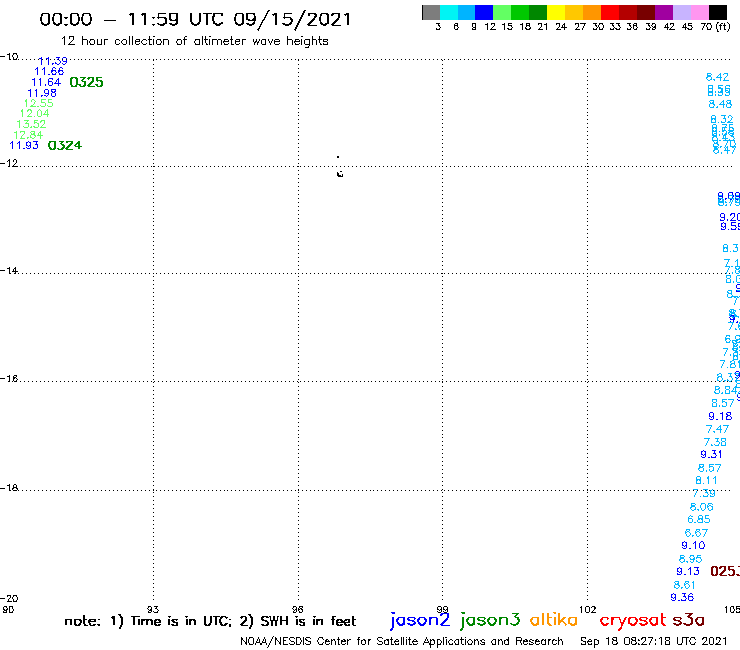Click the 102 longitude axis label
The width and height of the screenshot is (740, 650).
pos(588,609)
